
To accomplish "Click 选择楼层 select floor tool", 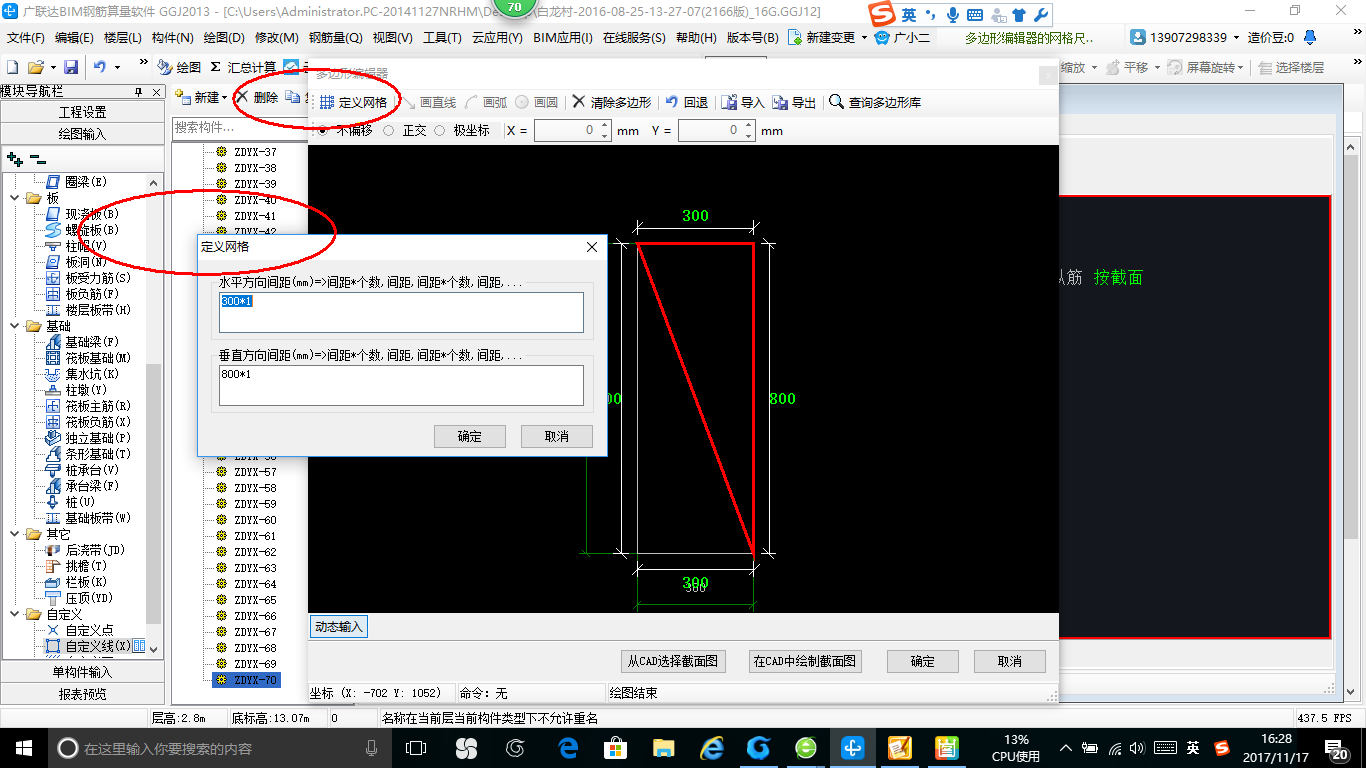I will point(1292,67).
